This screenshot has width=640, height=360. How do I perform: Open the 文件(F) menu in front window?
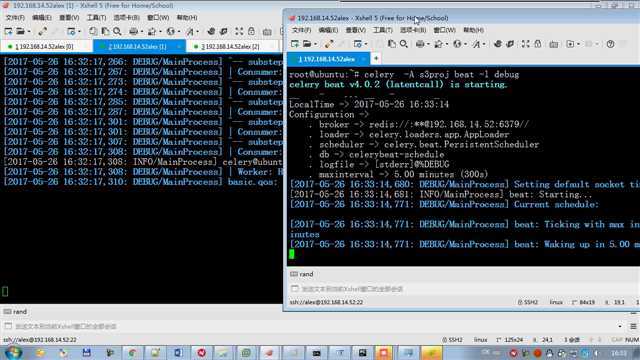point(301,30)
